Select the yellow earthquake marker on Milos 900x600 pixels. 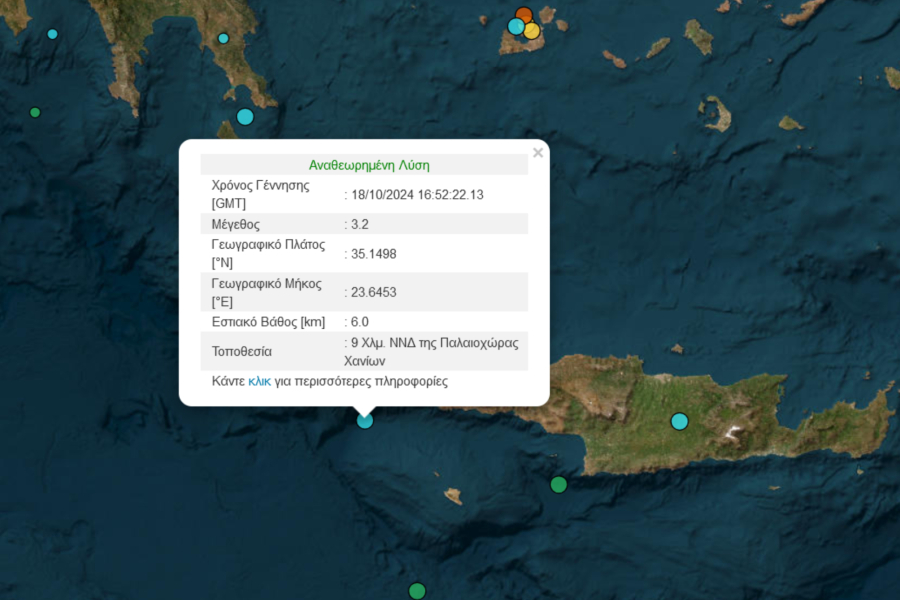coord(532,31)
